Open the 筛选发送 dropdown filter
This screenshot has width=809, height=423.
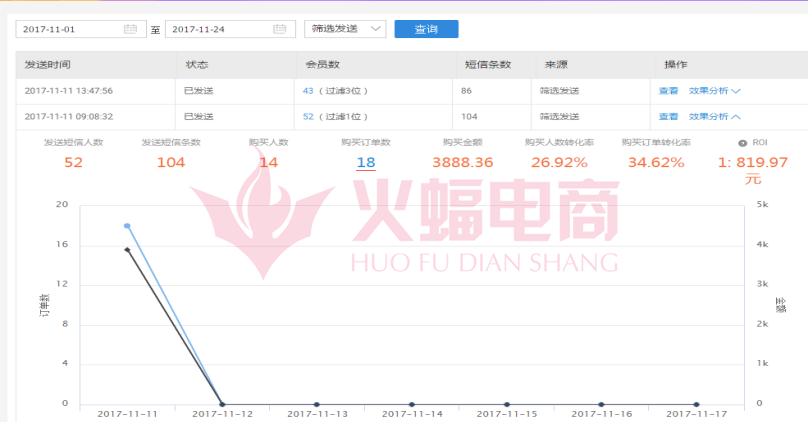345,29
